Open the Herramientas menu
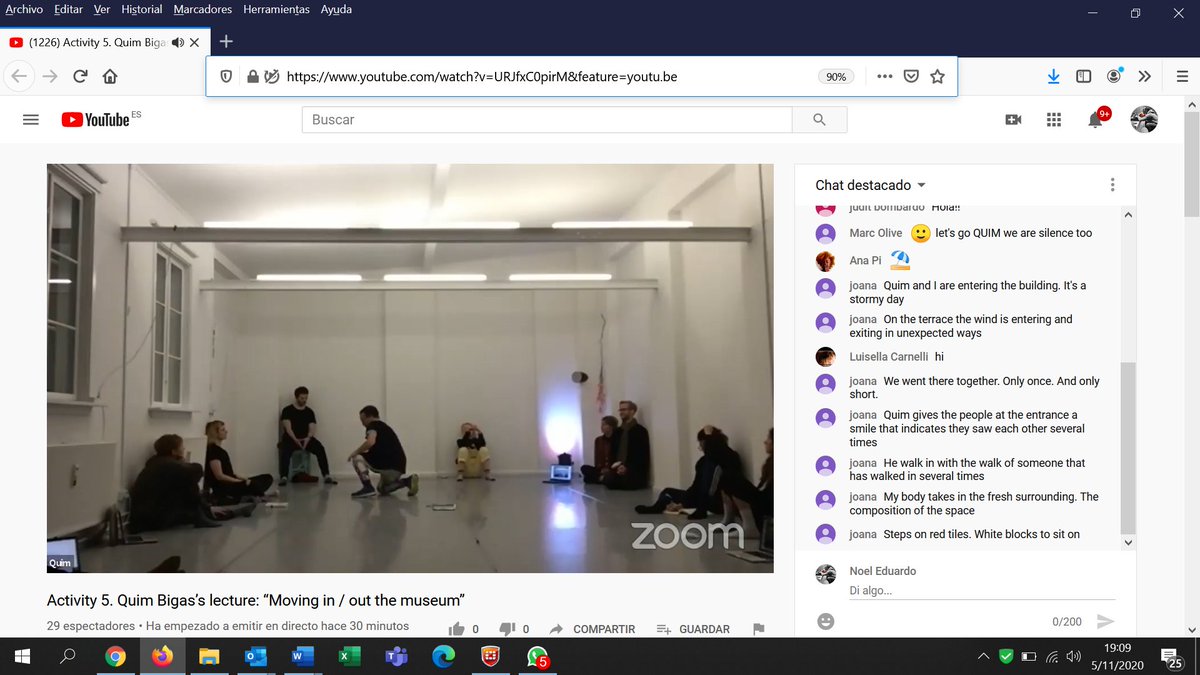The height and width of the screenshot is (675, 1200). (x=276, y=10)
